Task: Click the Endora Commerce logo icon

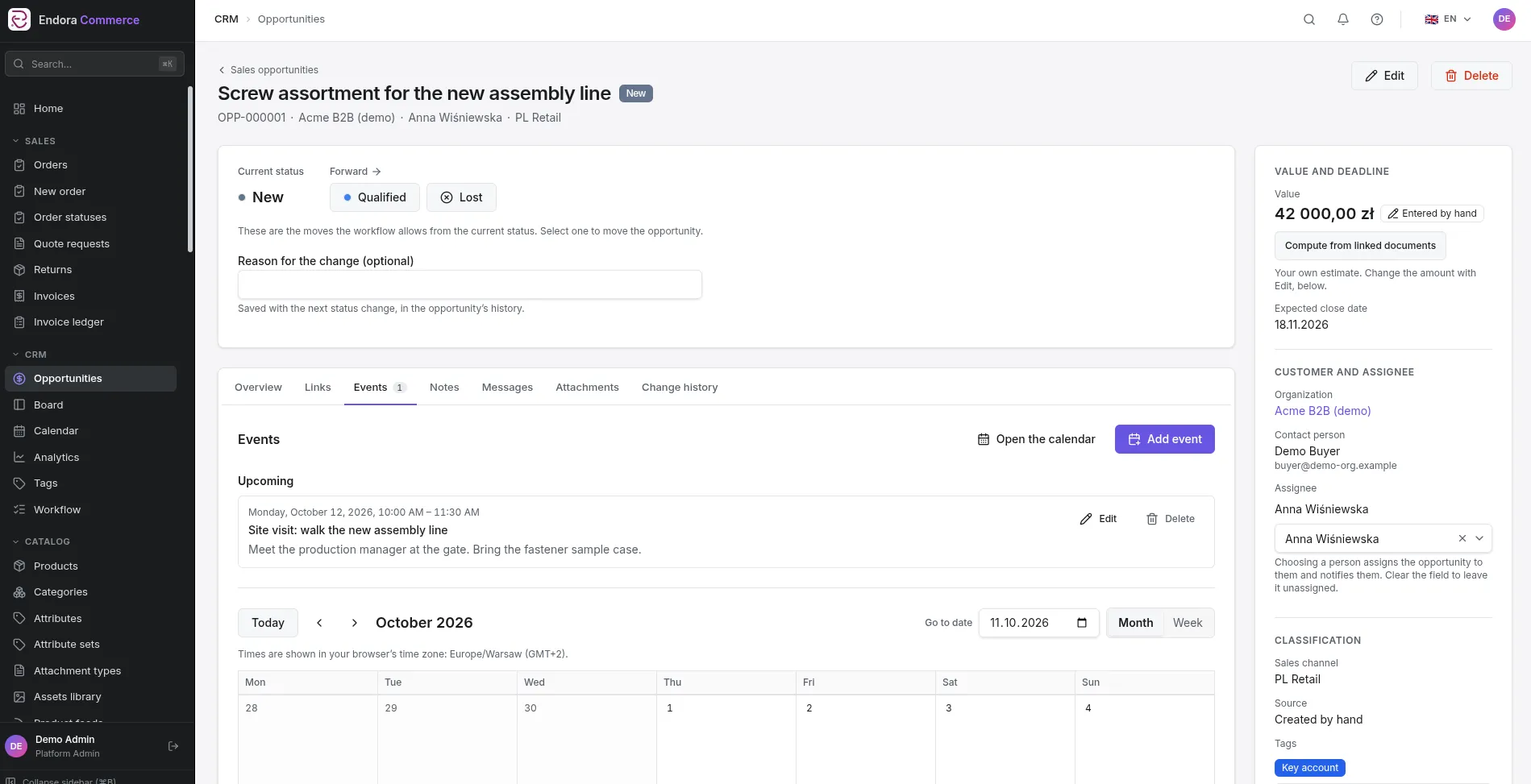Action: (x=19, y=19)
